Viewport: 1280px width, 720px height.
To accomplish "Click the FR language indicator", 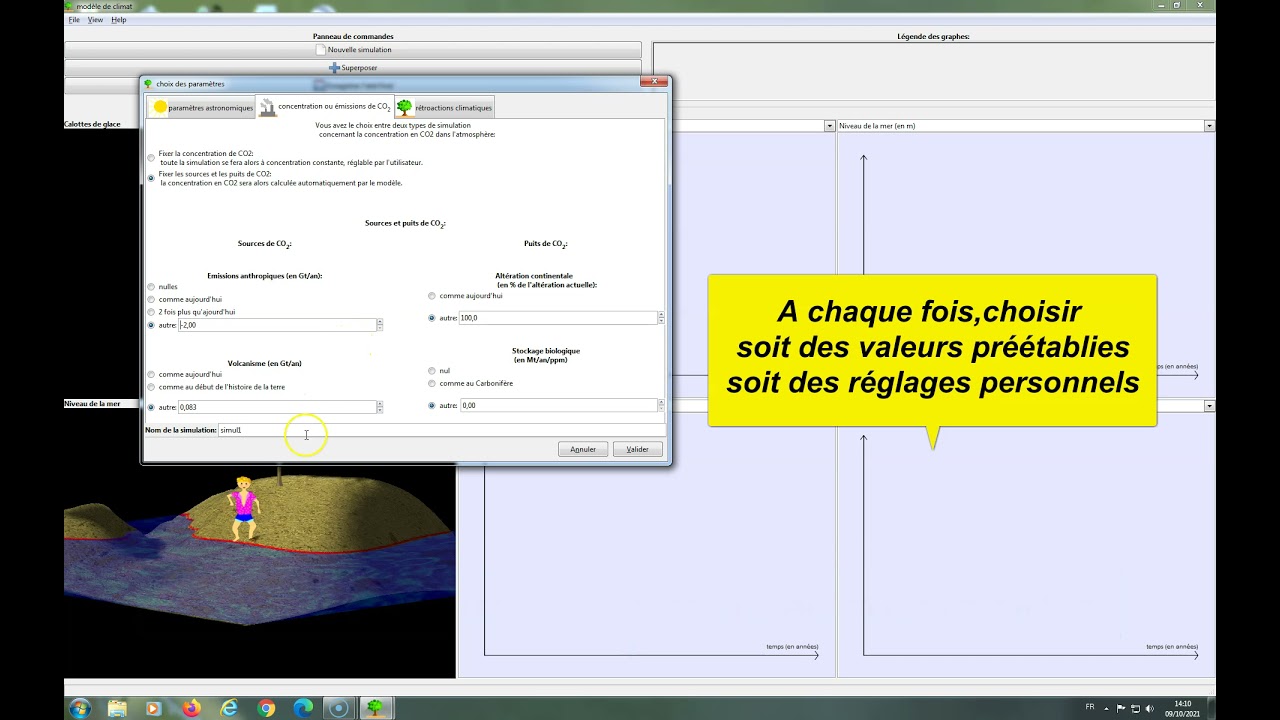I will click(x=1090, y=707).
